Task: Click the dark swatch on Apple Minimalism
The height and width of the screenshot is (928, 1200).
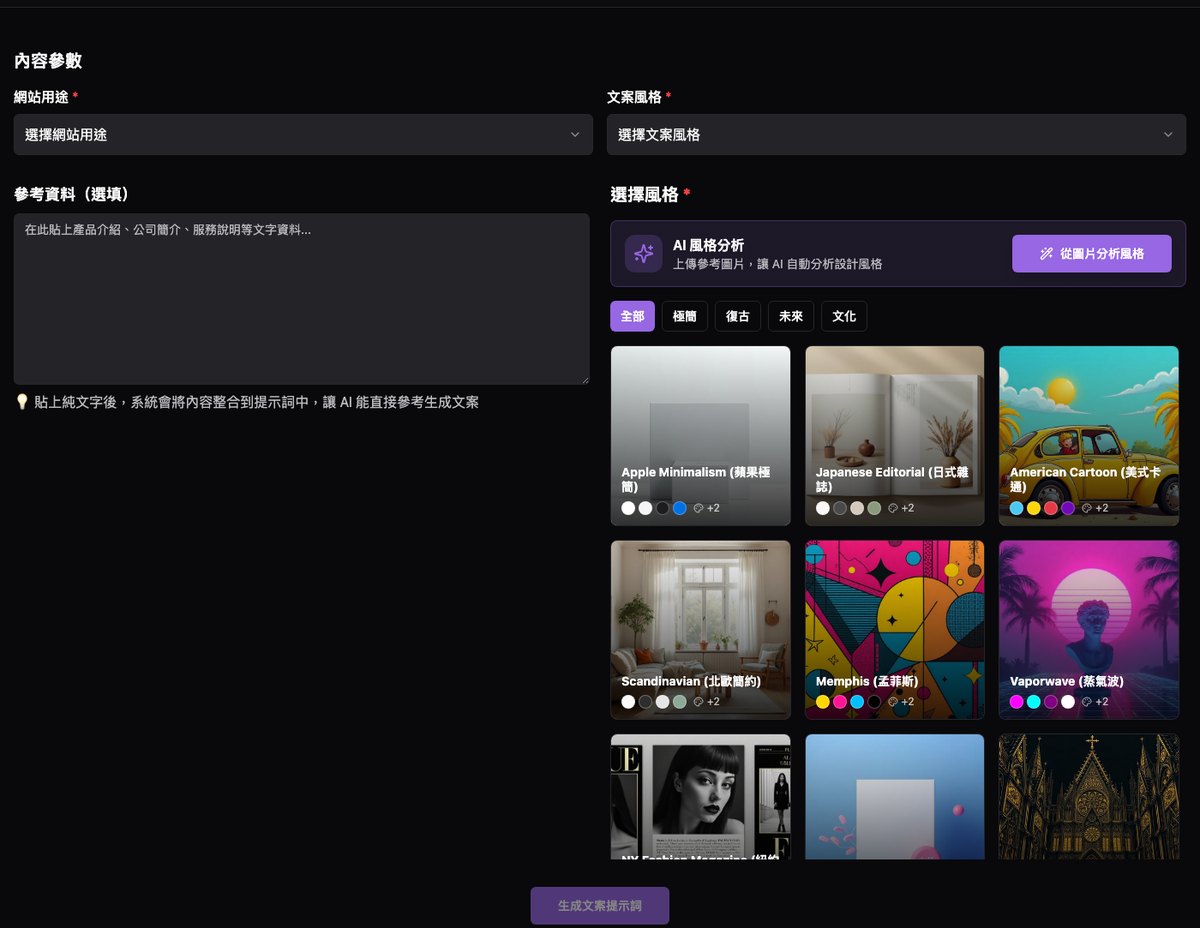Action: [663, 508]
